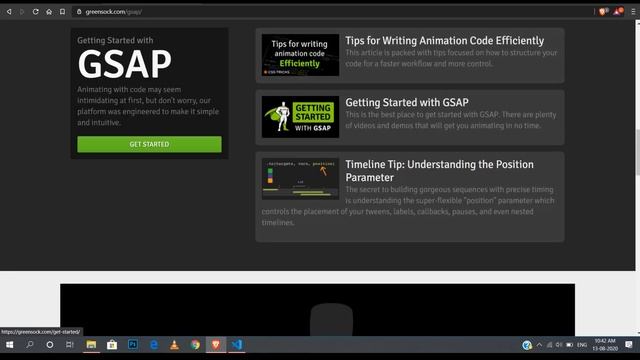Screen dimensions: 640x360
Task: Open the clock and date flyout
Action: (x=605, y=345)
